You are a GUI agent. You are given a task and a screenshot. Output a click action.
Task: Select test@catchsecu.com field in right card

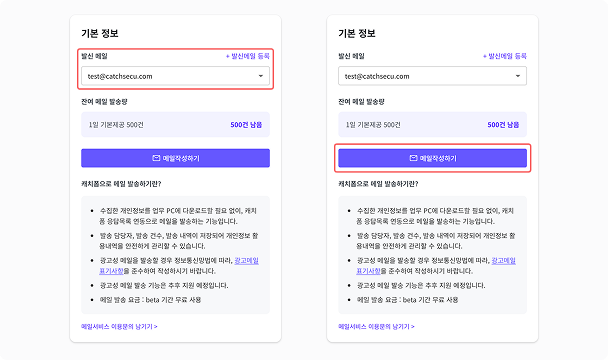pos(432,76)
